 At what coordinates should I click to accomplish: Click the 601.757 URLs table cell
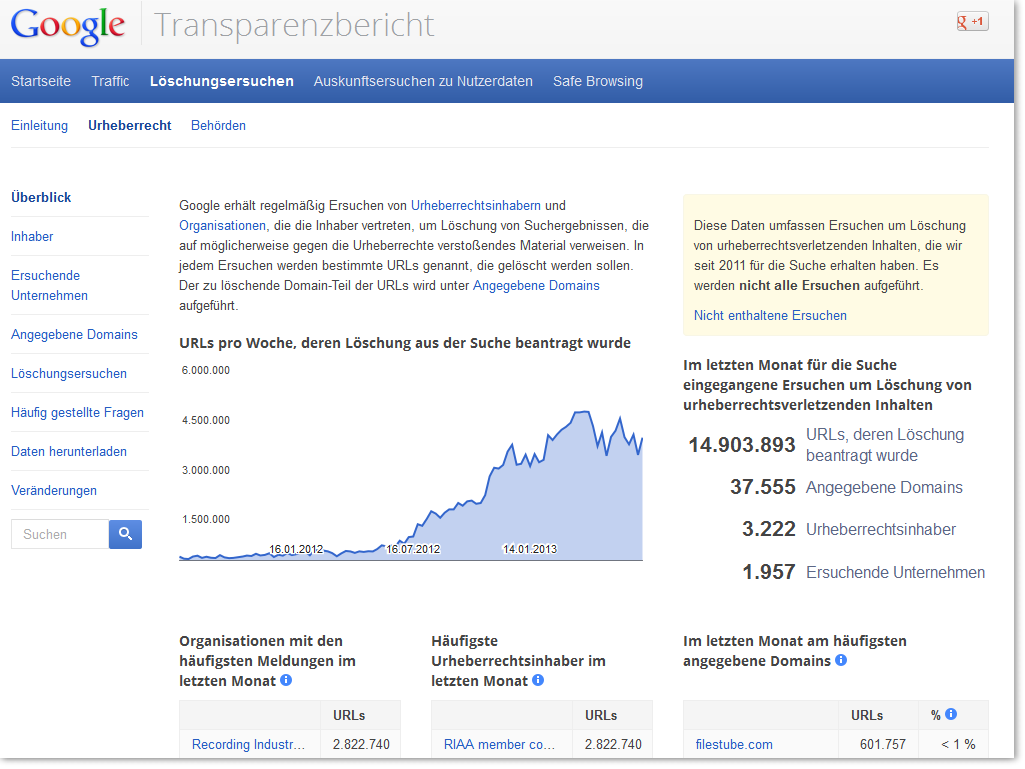(882, 745)
